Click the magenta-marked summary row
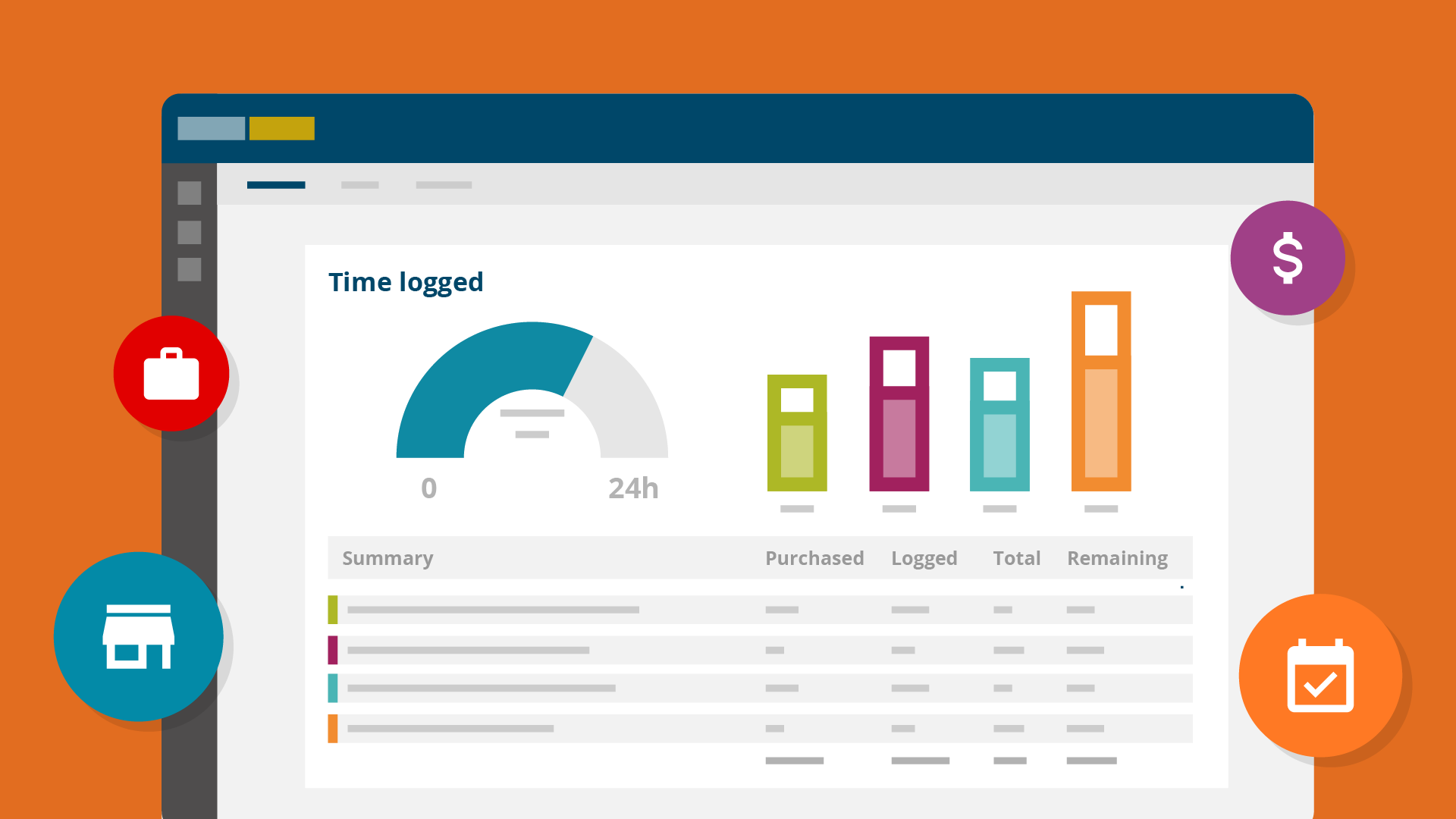 pos(758,650)
